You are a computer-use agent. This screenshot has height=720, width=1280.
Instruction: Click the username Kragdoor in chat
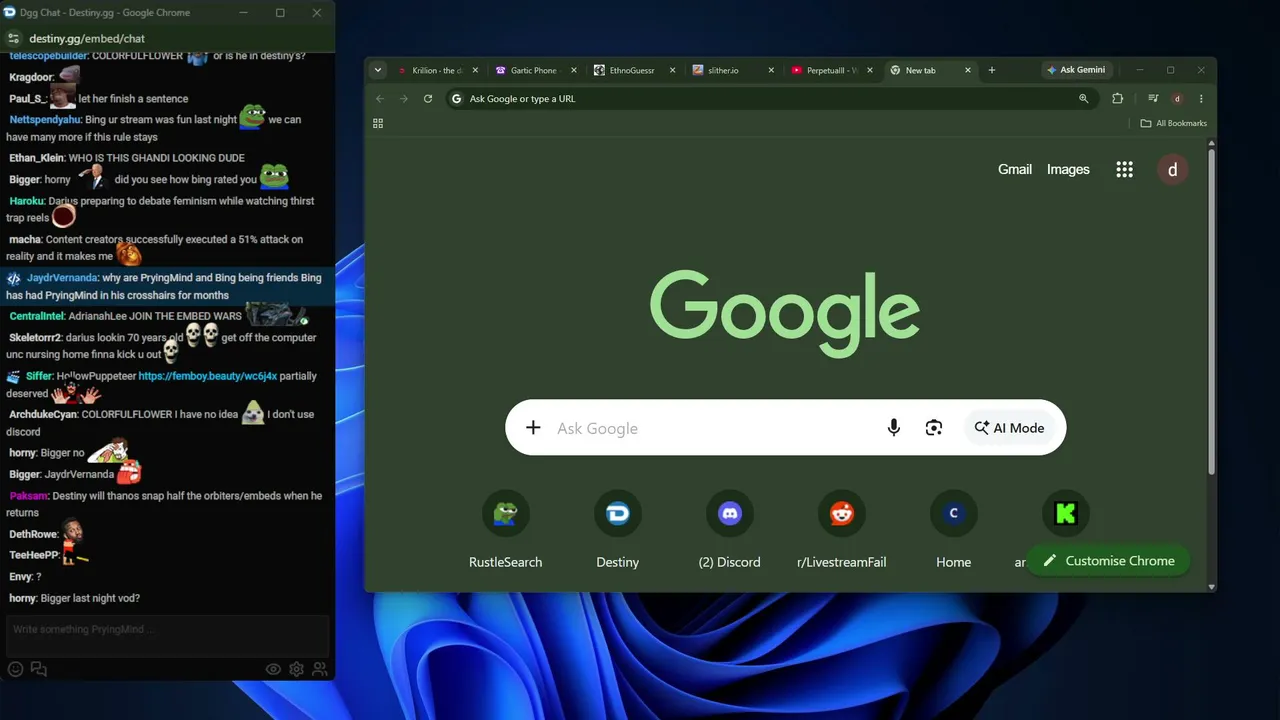click(x=31, y=77)
